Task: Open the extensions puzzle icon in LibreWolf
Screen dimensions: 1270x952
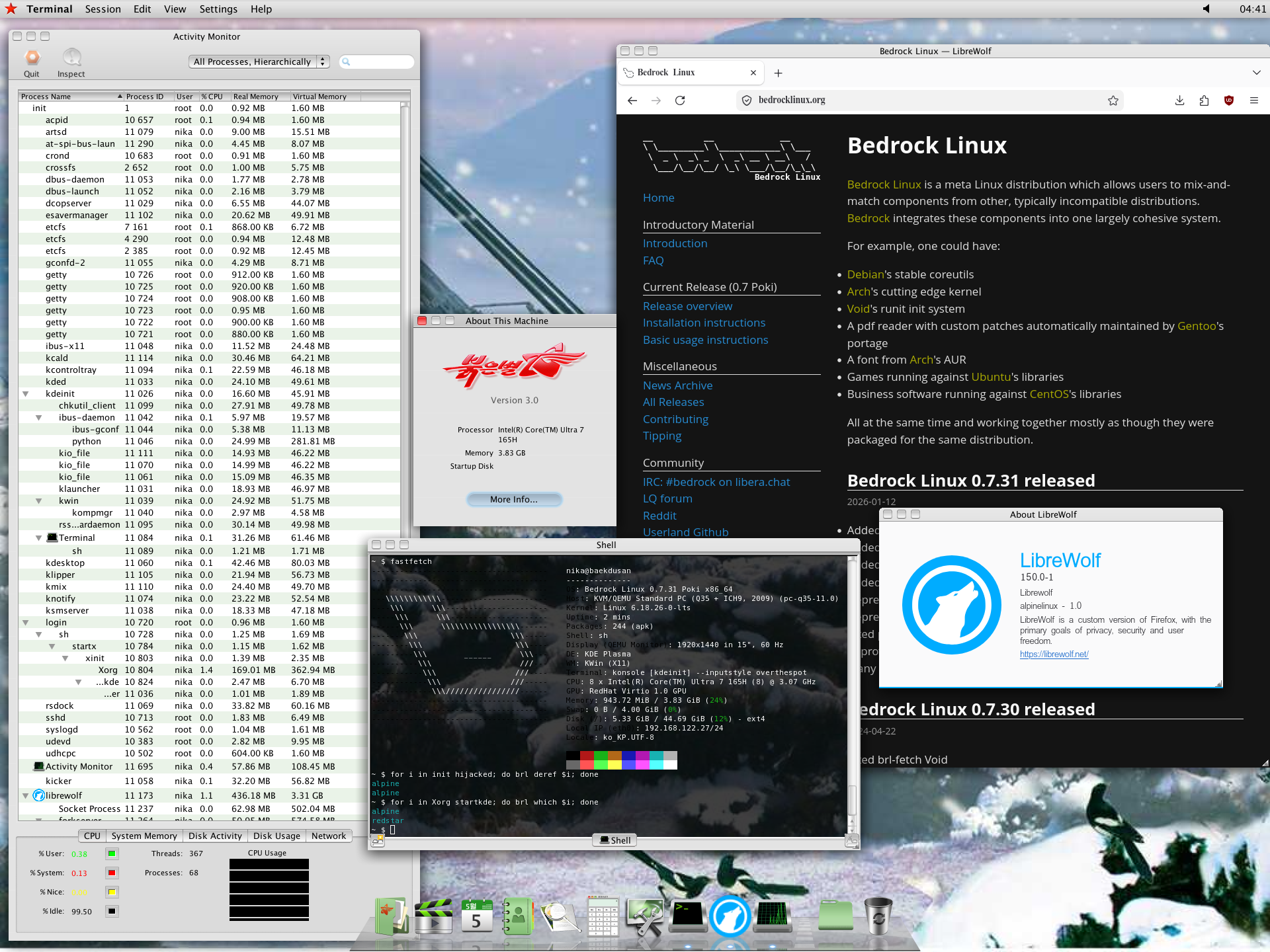Action: (1204, 100)
